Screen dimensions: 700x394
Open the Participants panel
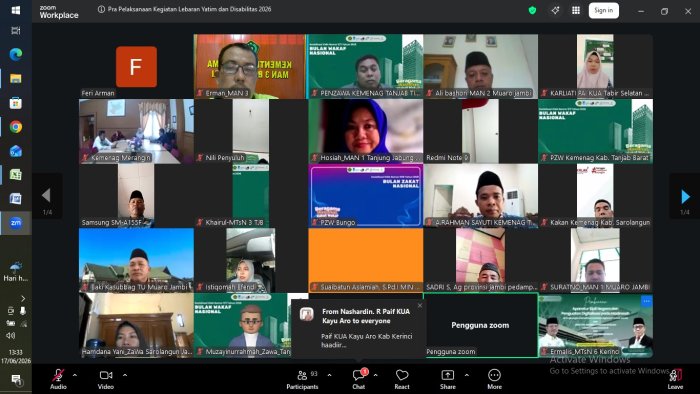point(302,379)
